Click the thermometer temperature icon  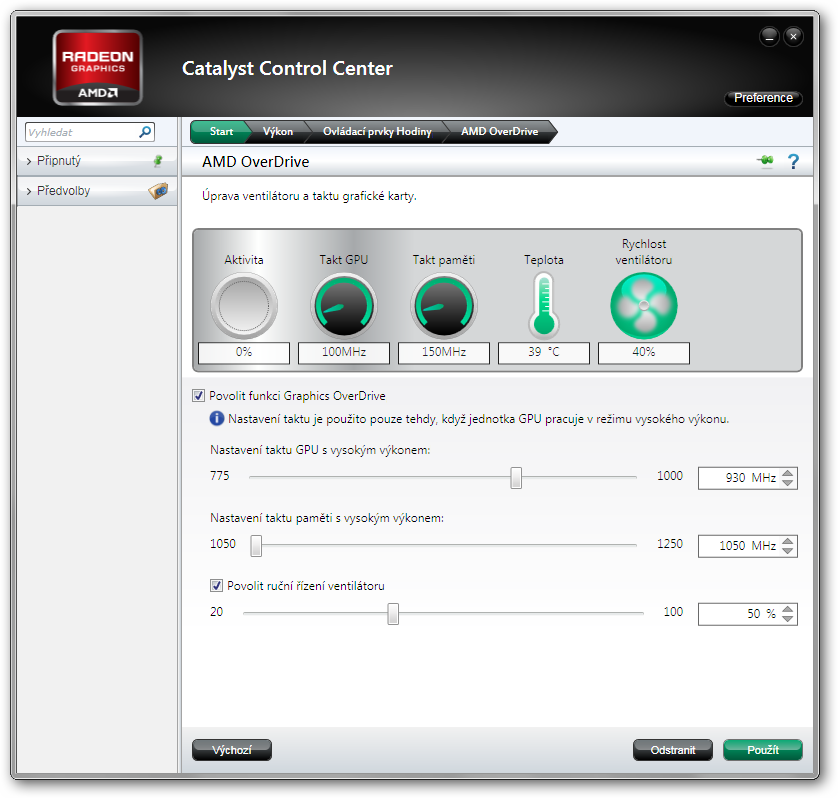tap(544, 306)
